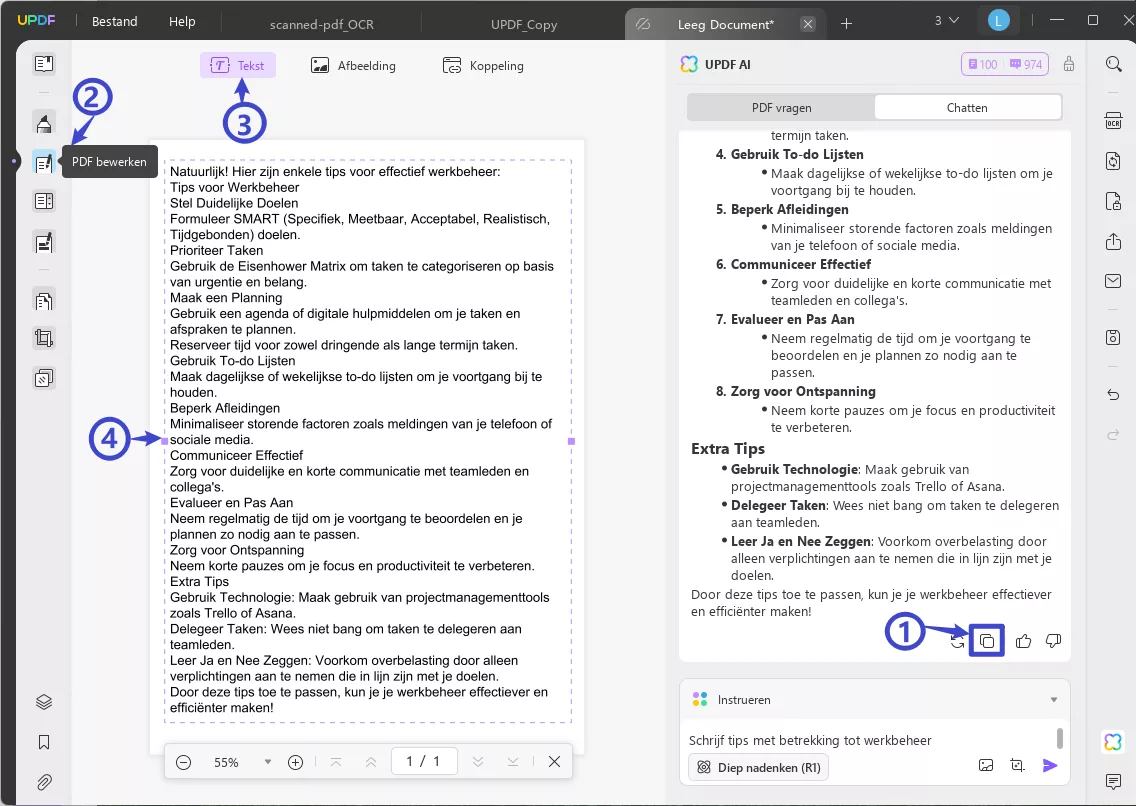Copy the AI response to clipboard
This screenshot has height=806, width=1136.
(x=987, y=641)
